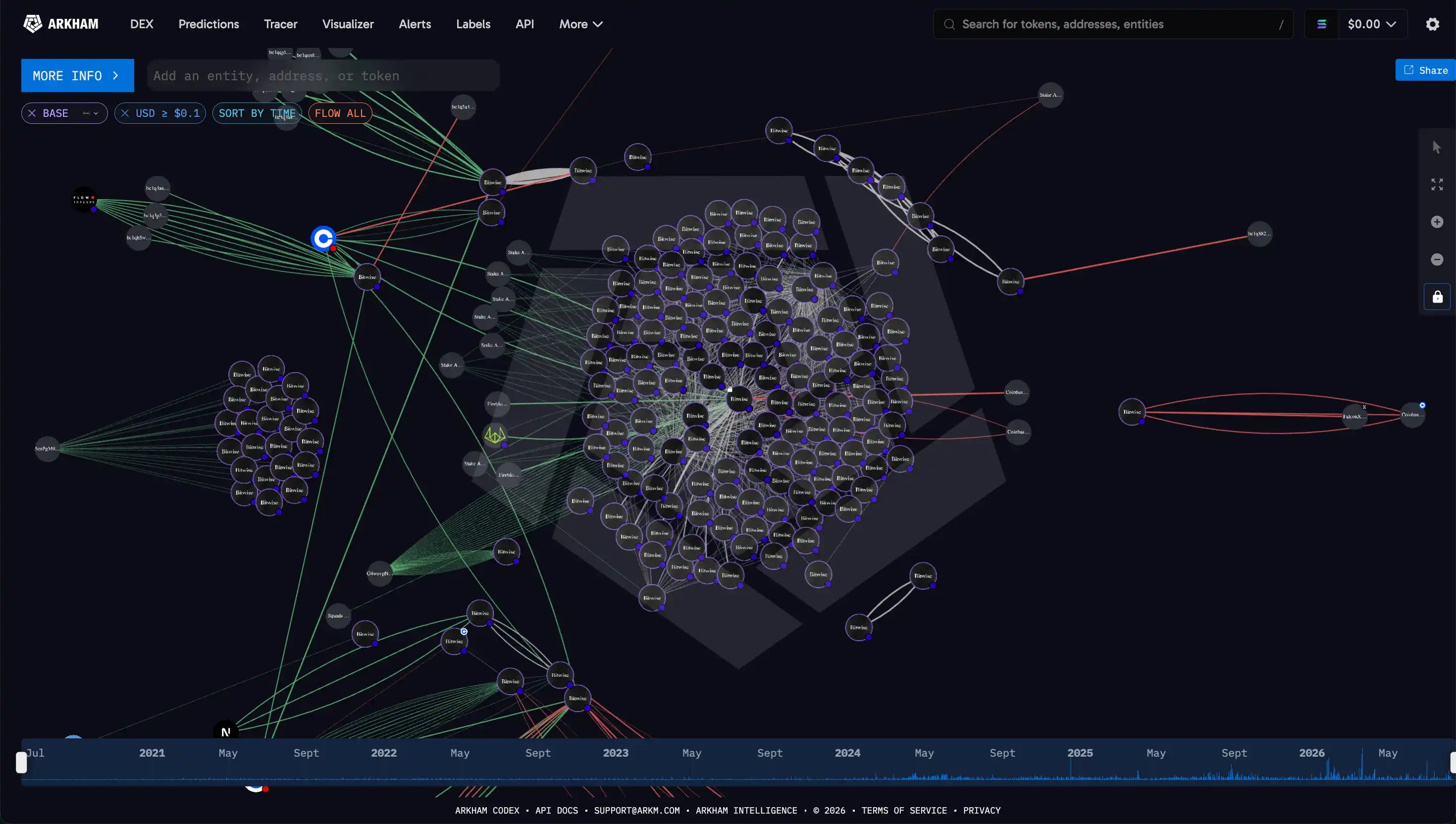The height and width of the screenshot is (824, 1456).
Task: Toggle the SORT BY TIME option
Action: click(x=257, y=113)
